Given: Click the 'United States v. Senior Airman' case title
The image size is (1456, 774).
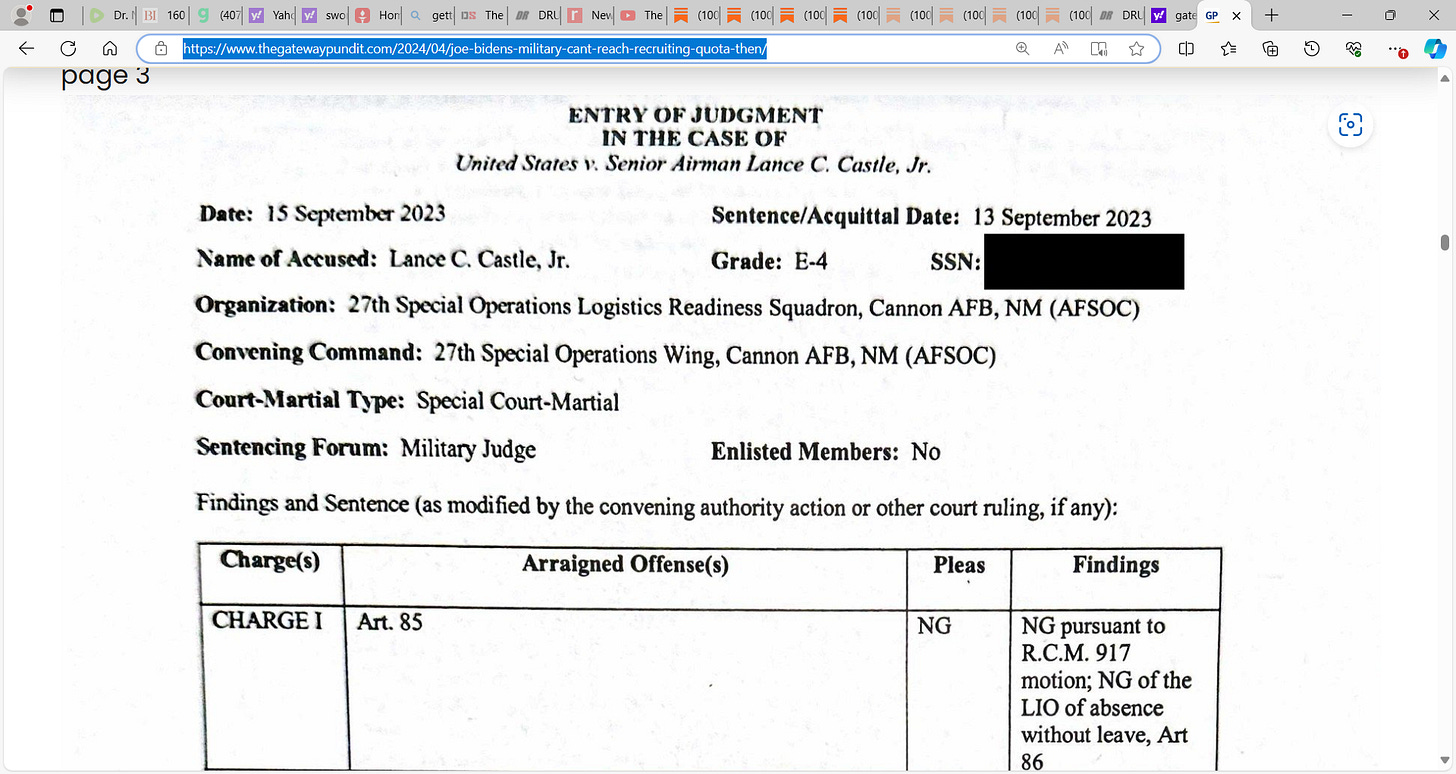Looking at the screenshot, I should coord(693,164).
